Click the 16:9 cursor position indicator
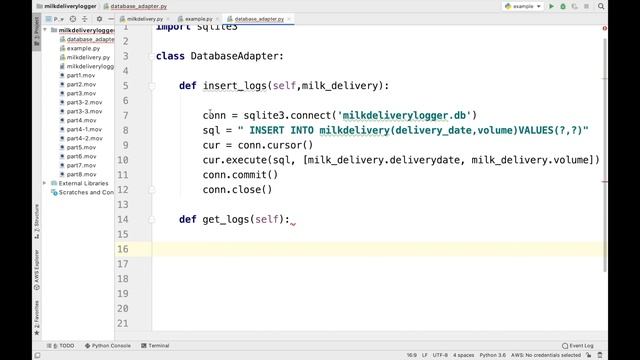 pyautogui.click(x=411, y=356)
